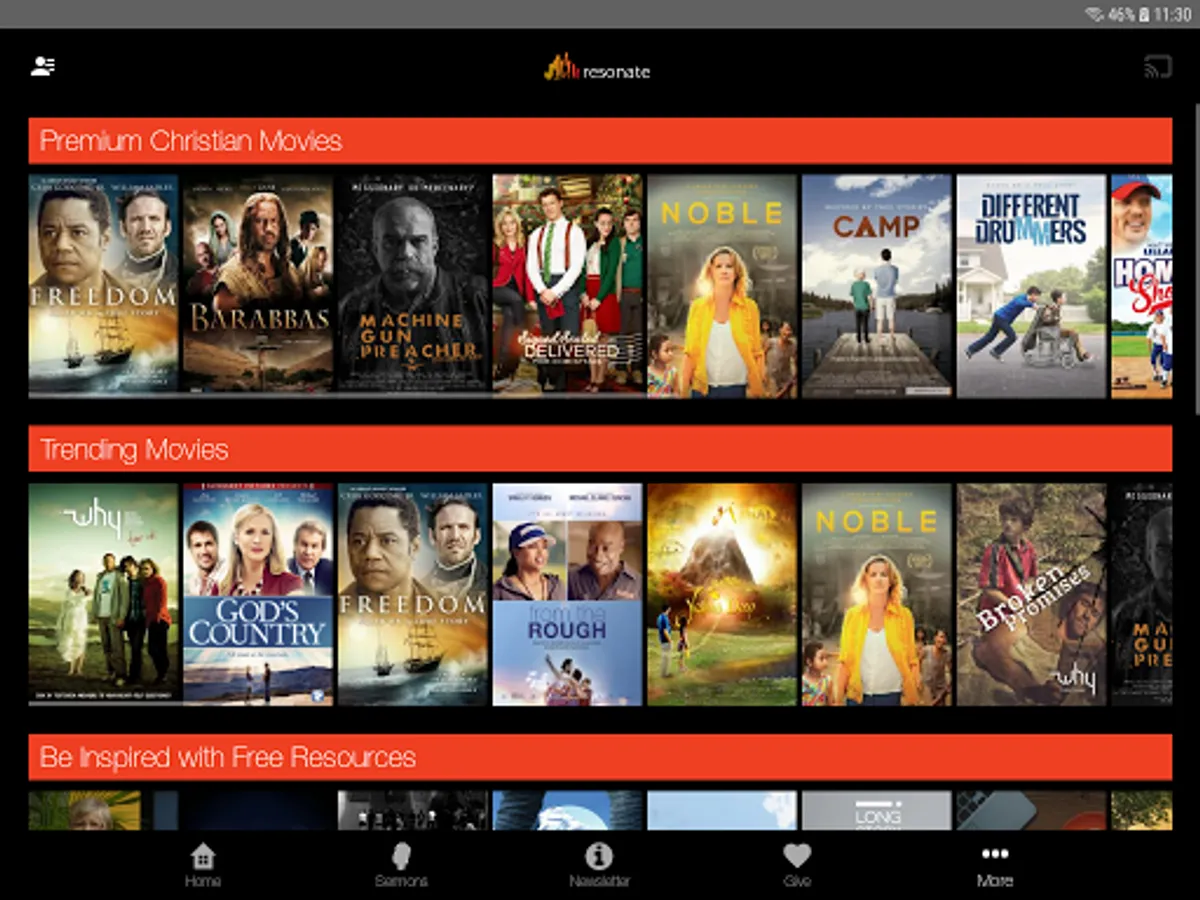Select Be Inspired with Free Resources header
1200x900 pixels.
click(x=600, y=757)
